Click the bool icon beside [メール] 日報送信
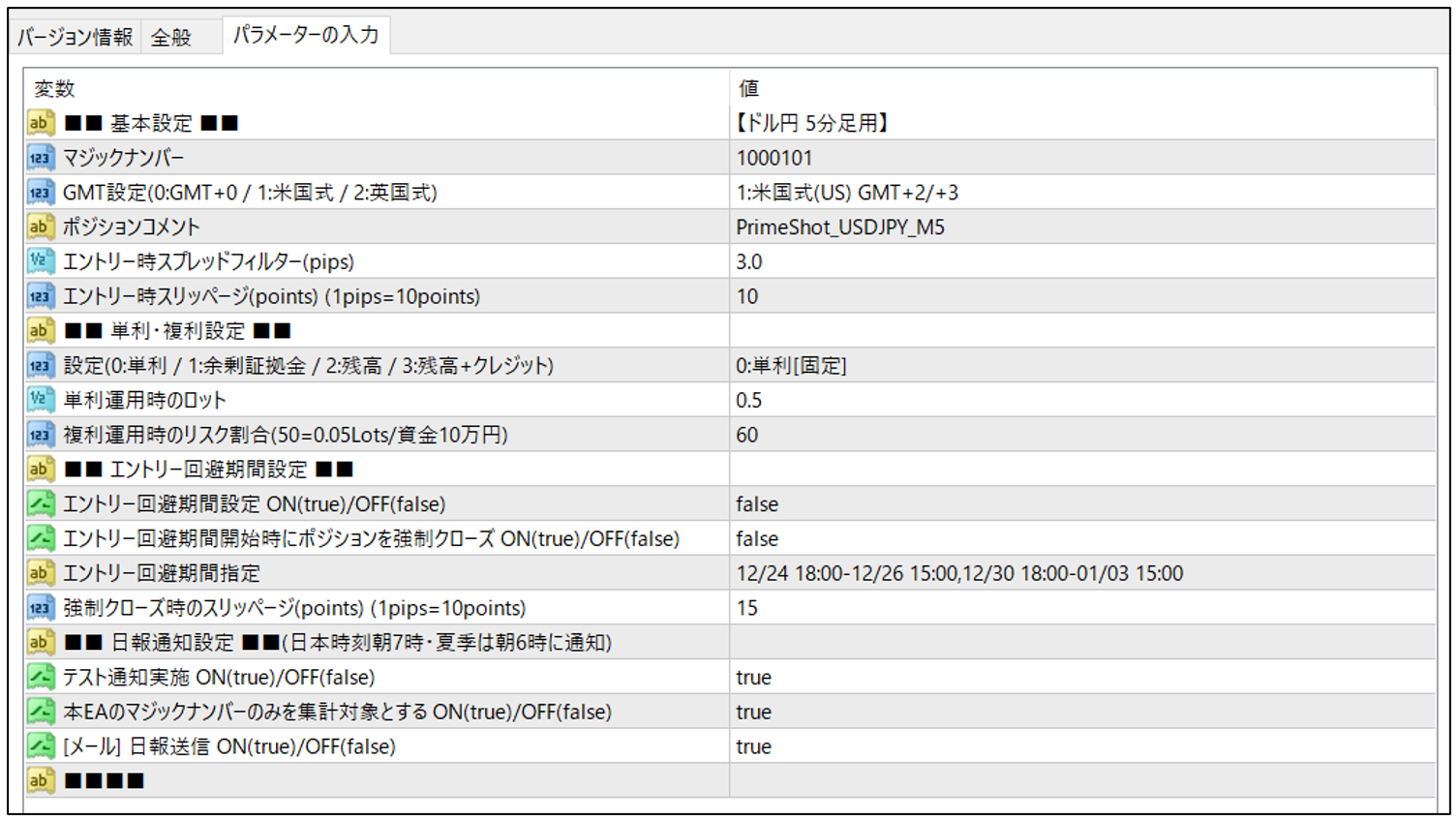 point(40,746)
